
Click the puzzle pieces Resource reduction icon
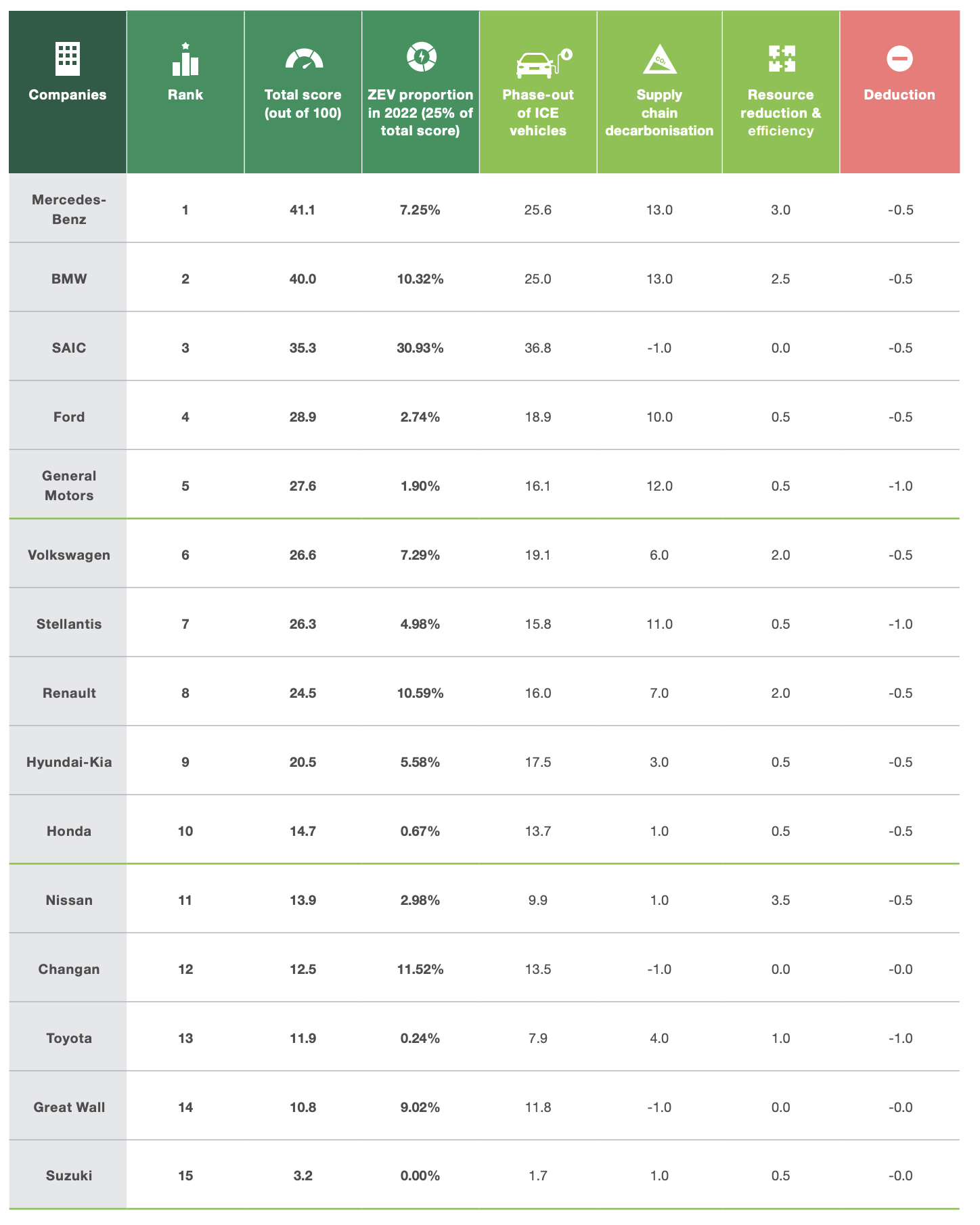(782, 59)
